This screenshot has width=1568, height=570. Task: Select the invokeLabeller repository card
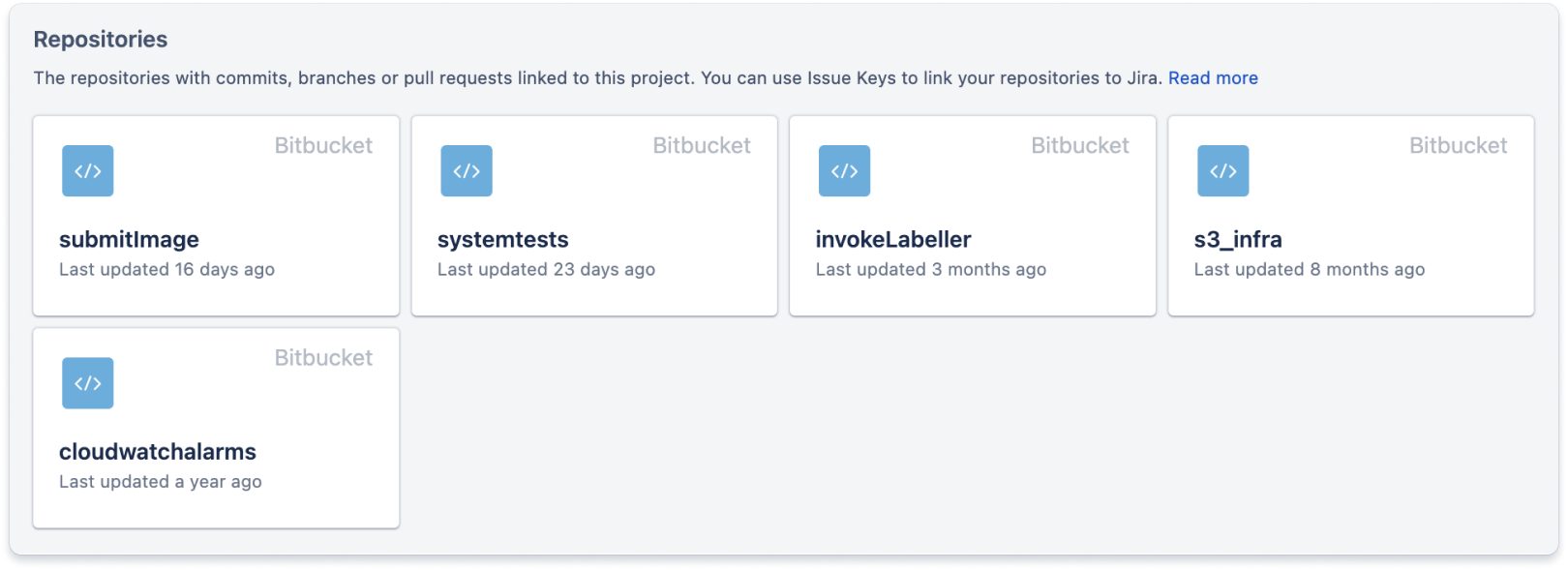point(973,215)
